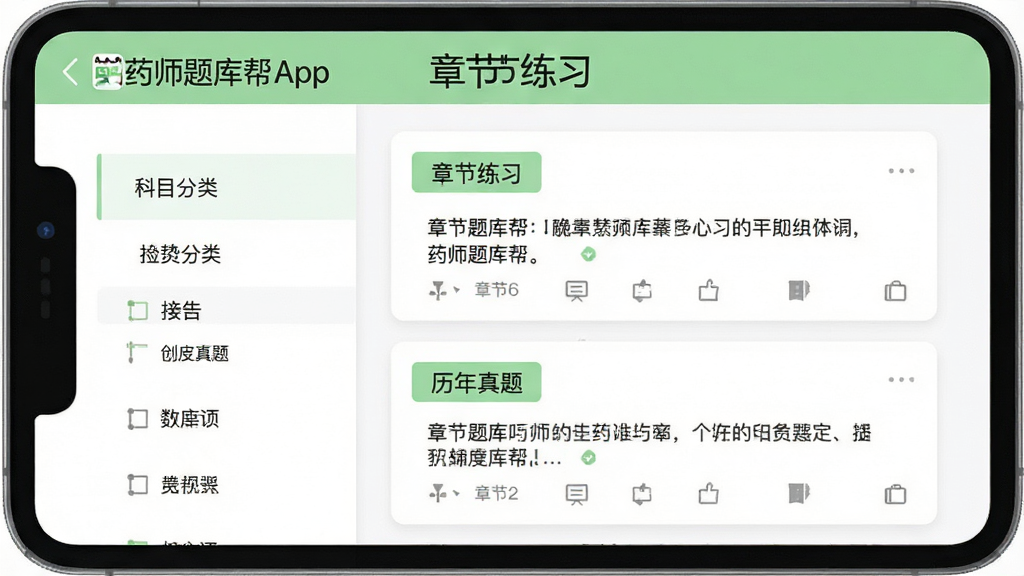Image resolution: width=1024 pixels, height=576 pixels.
Task: Tap the share icon in the 章节2 row
Action: (x=642, y=494)
